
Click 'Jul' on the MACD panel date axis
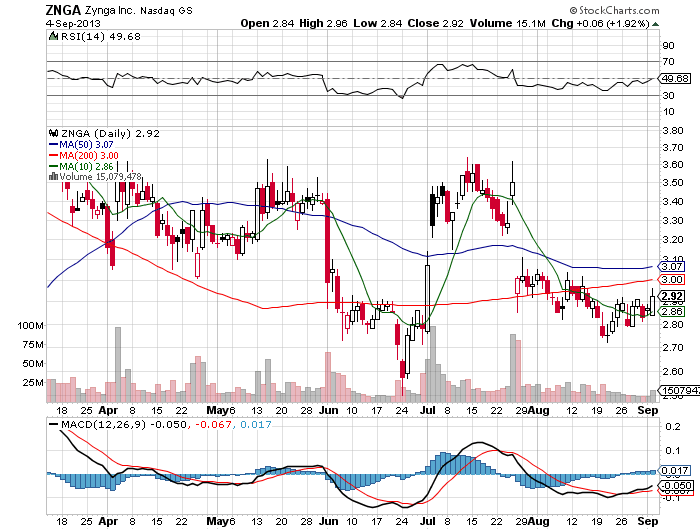[x=428, y=521]
